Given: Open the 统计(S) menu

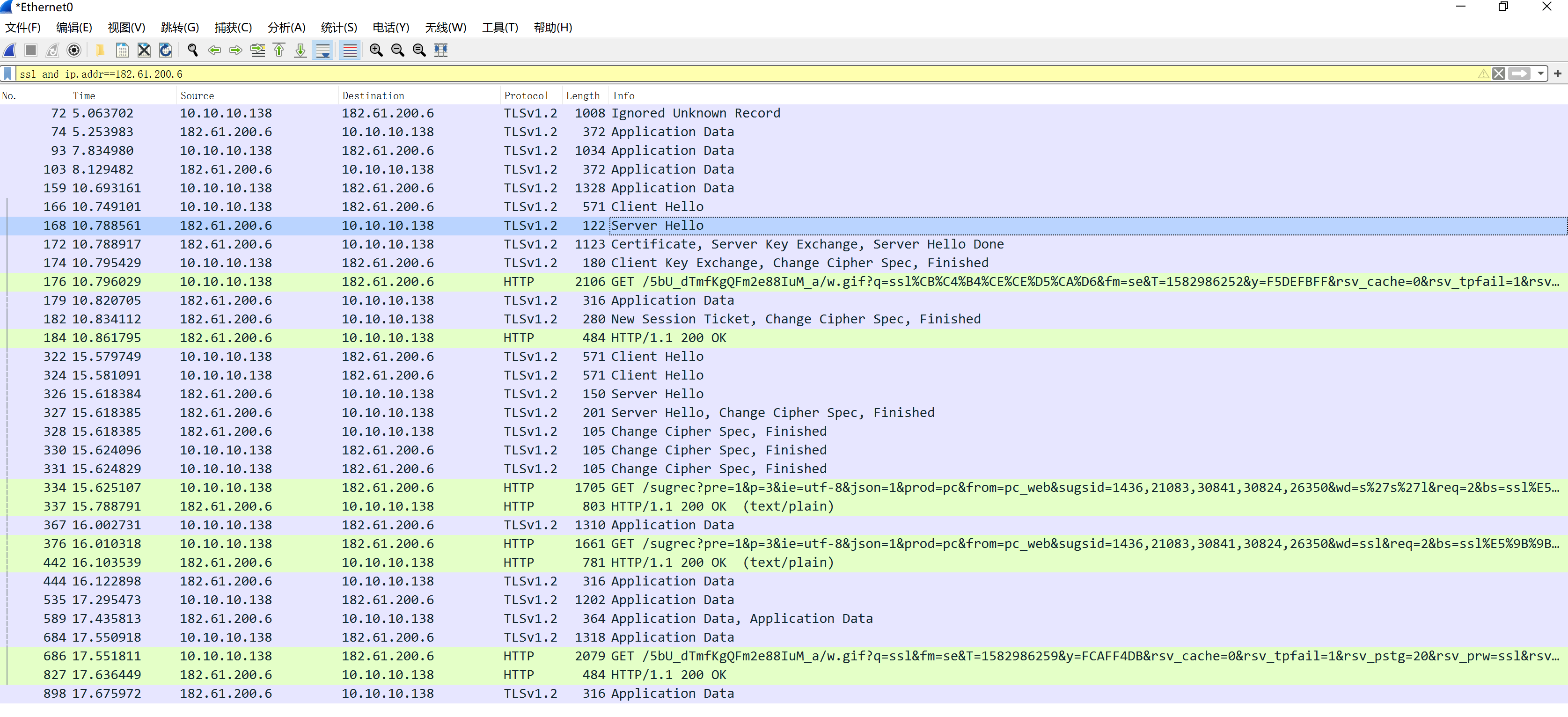Looking at the screenshot, I should [x=338, y=28].
